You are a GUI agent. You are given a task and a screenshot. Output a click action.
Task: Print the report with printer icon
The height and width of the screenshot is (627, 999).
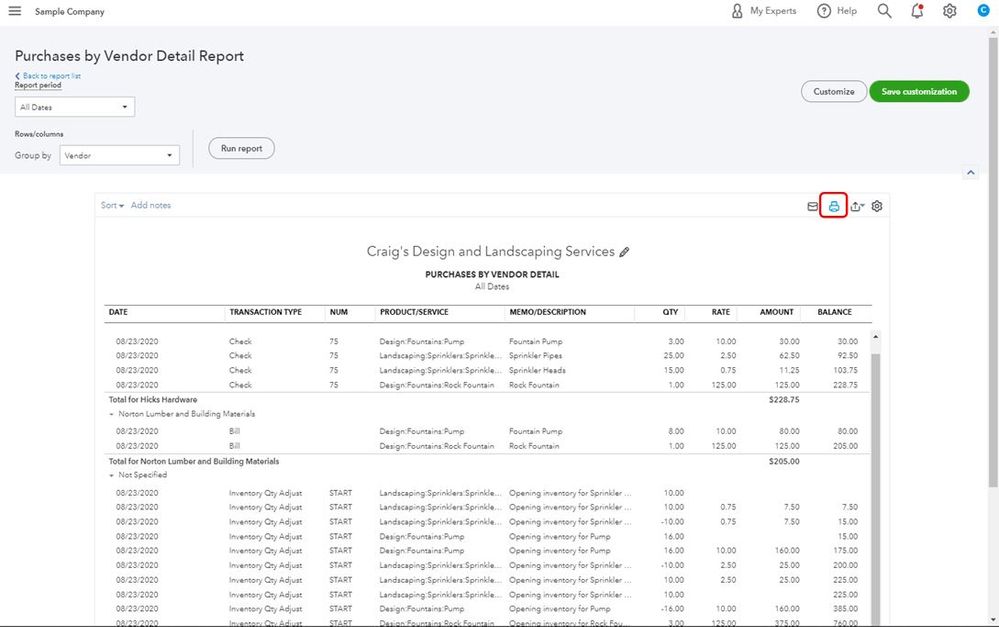click(x=833, y=206)
